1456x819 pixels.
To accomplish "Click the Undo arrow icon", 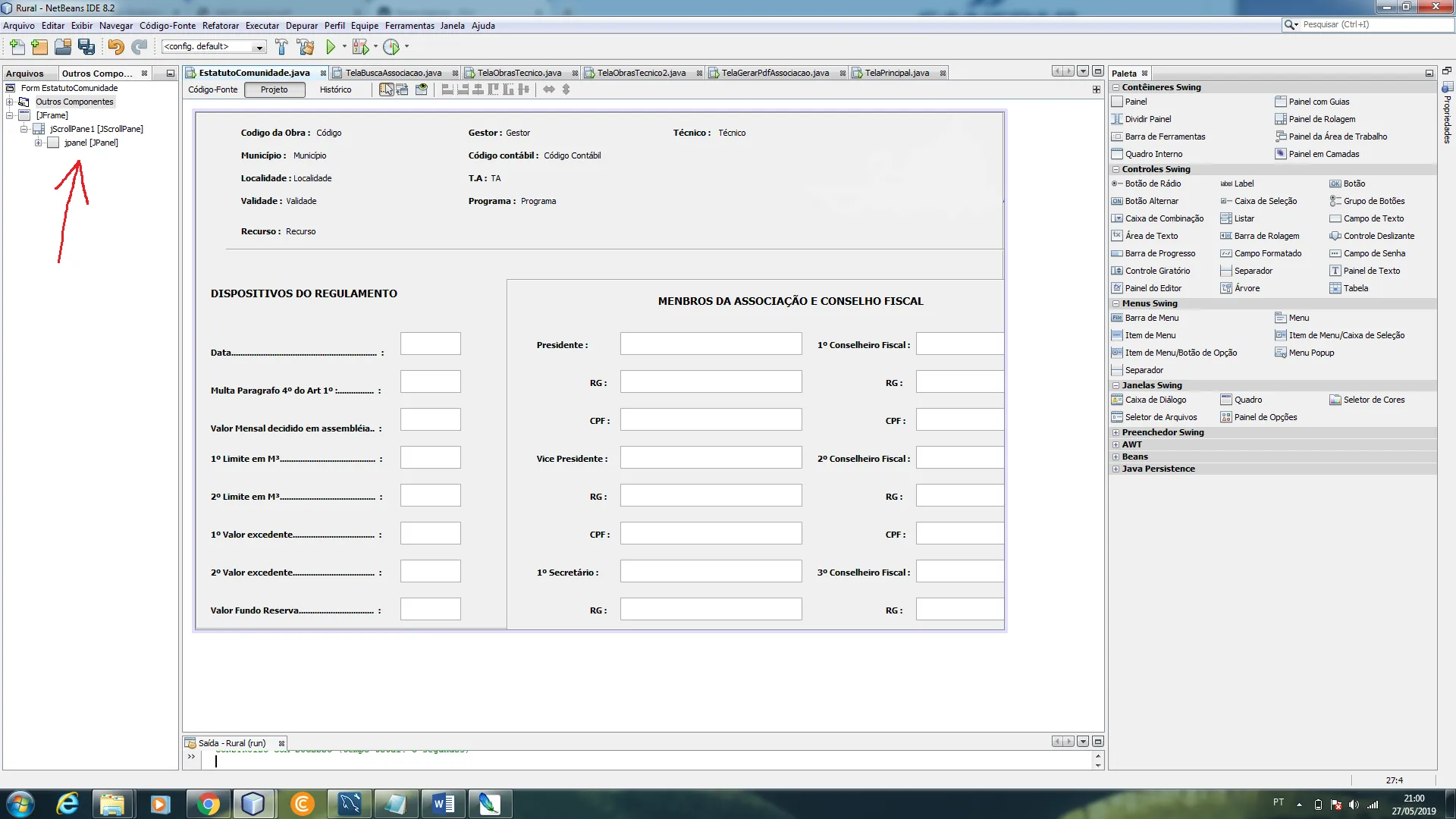I will click(115, 47).
